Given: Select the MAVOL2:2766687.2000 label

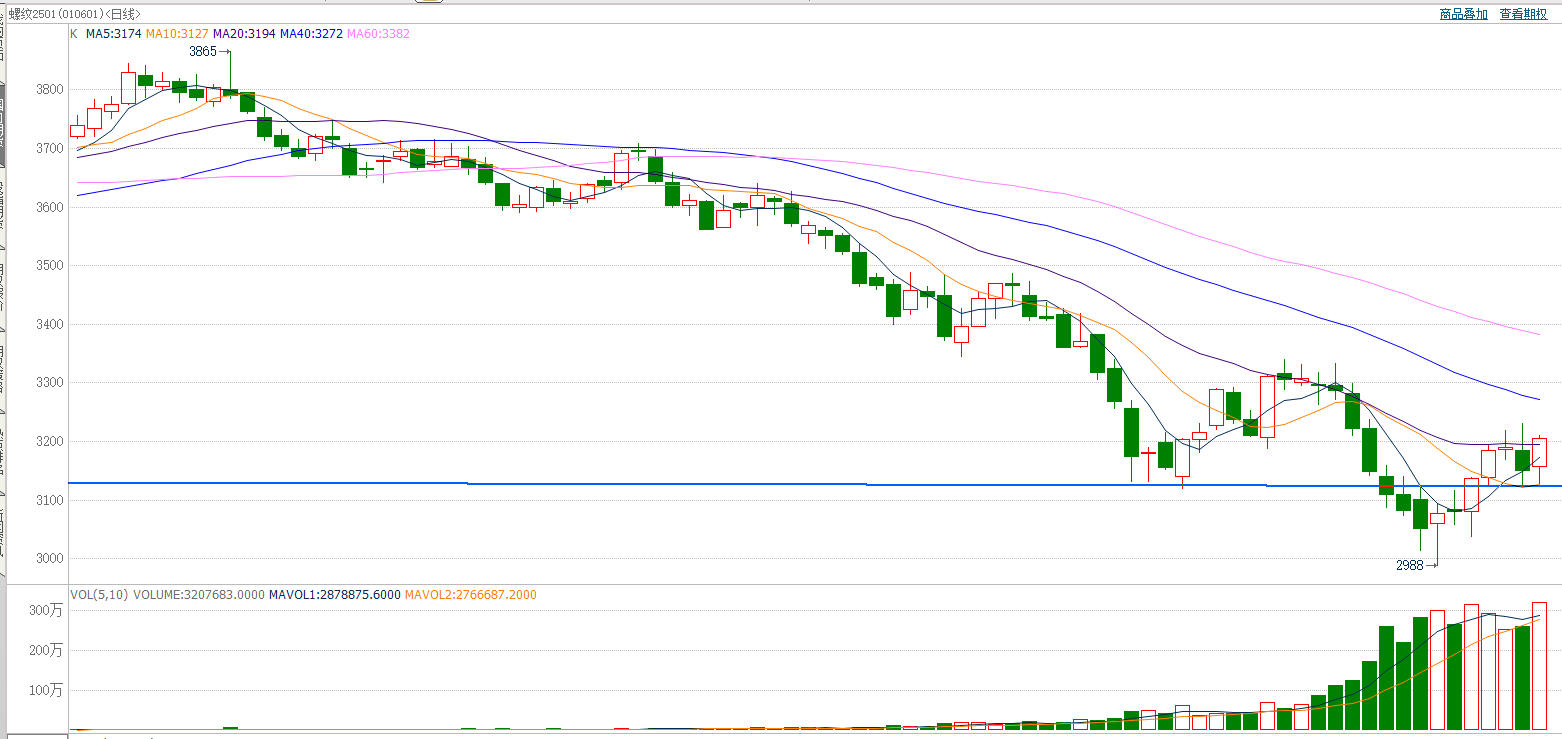Looking at the screenshot, I should click(470, 595).
